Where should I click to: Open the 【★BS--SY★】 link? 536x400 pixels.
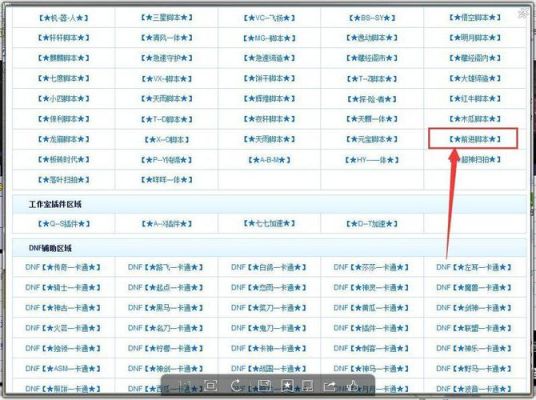tap(372, 17)
